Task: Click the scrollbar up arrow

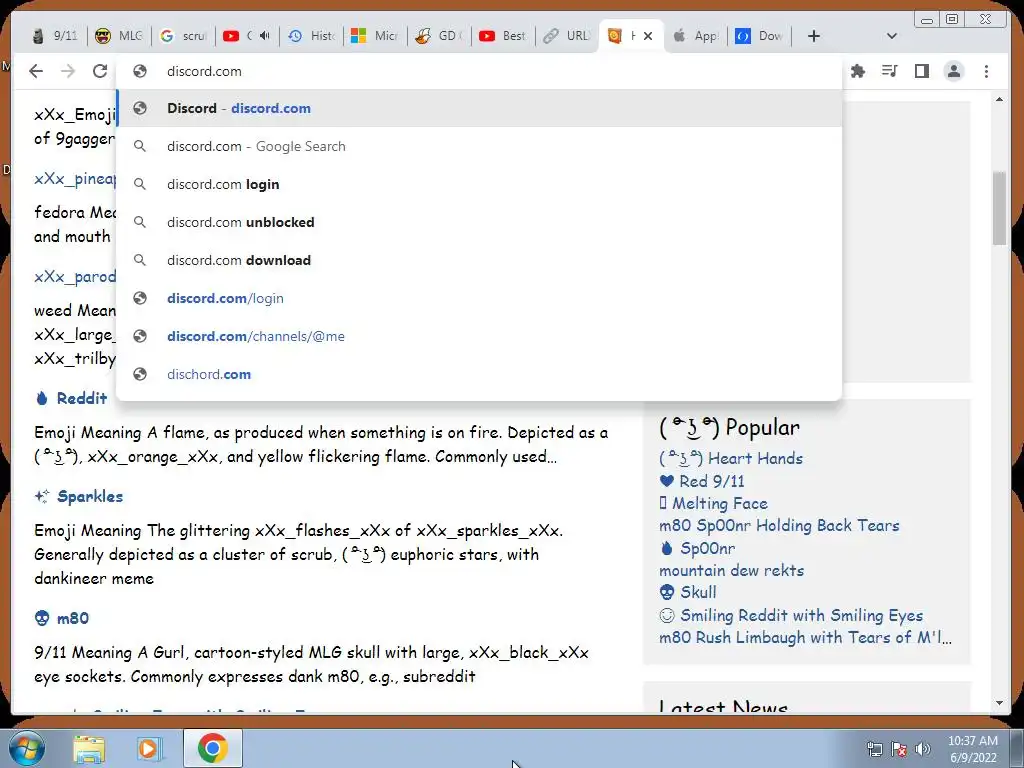Action: 999,99
